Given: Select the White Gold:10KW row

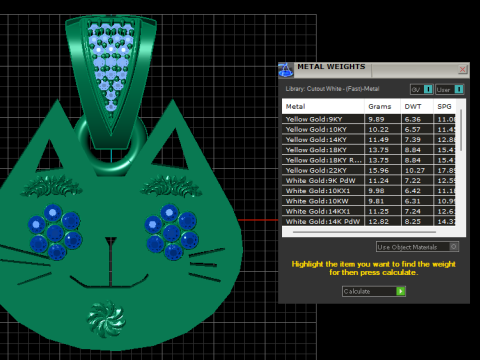Looking at the screenshot, I should 369,201.
